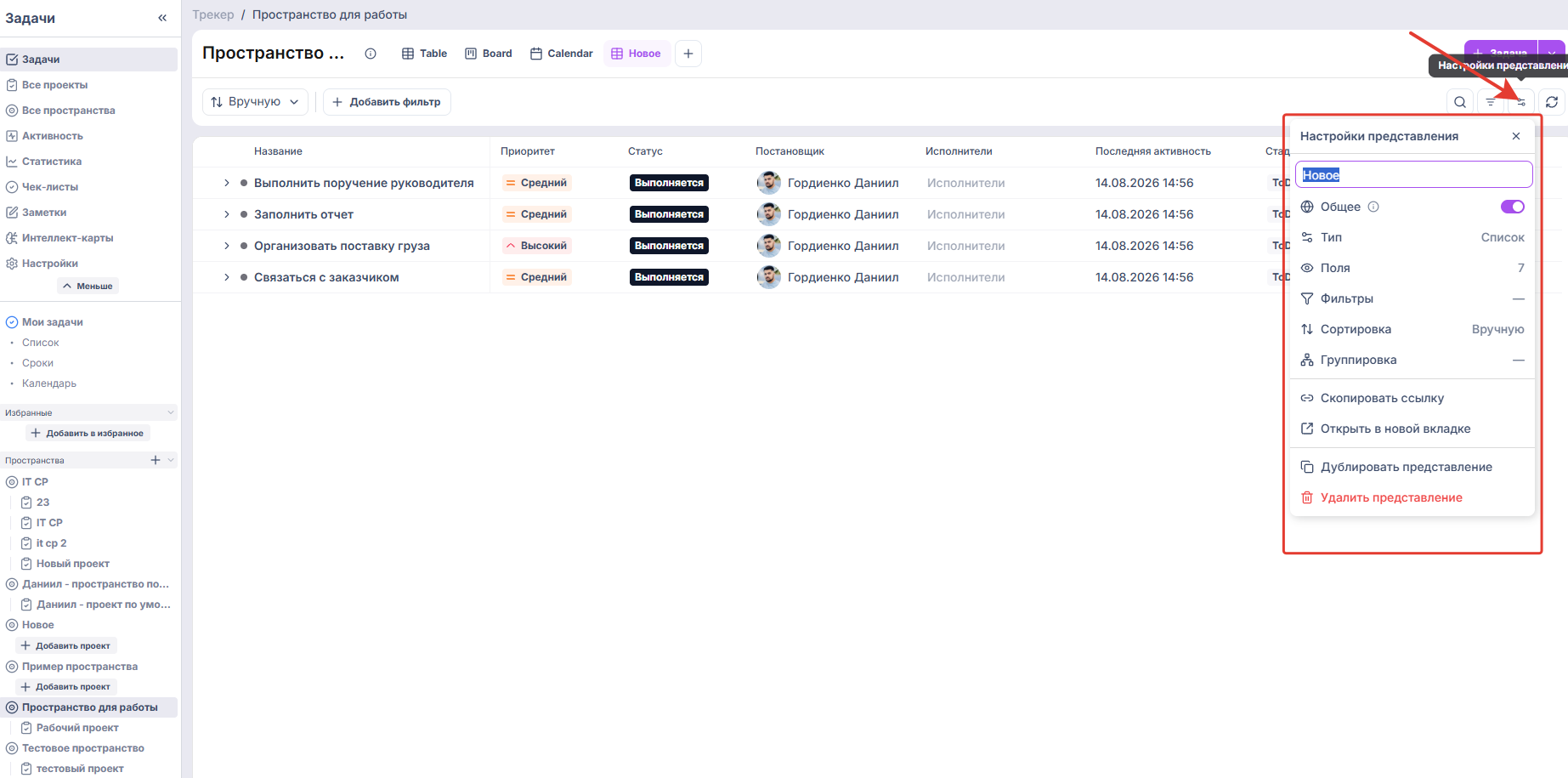Click the view name field containing Новое
Screen dimensions: 1568x778
[1414, 174]
